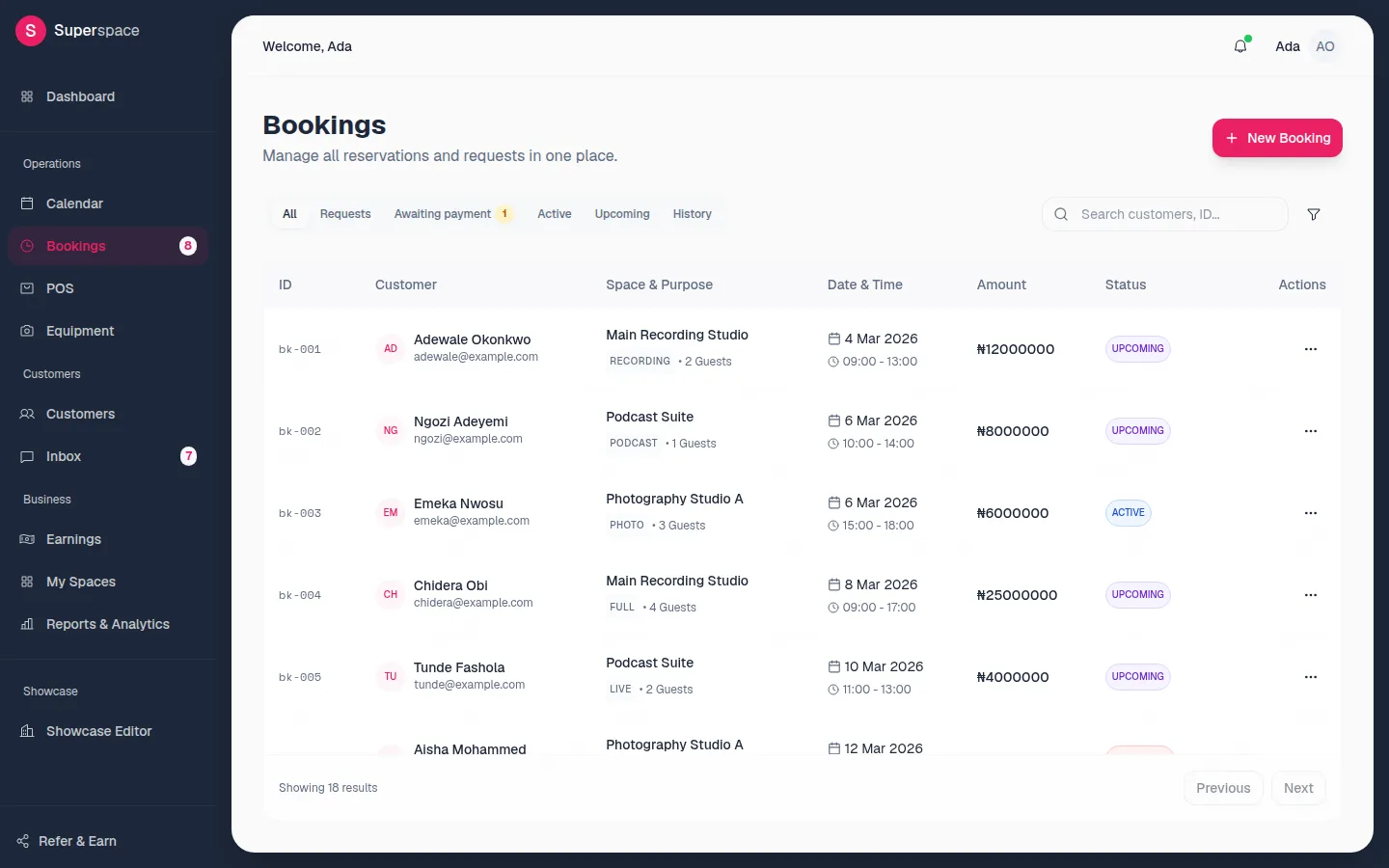Click booking ID bk-001
Screen dimensions: 1389x868
click(x=300, y=349)
